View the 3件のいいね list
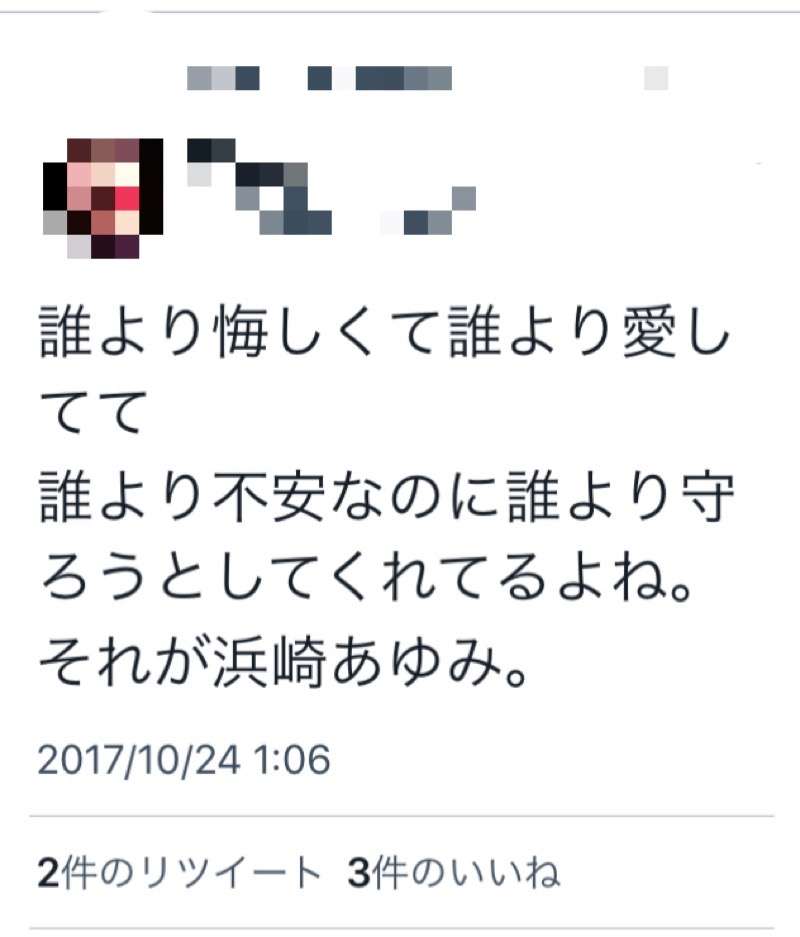800x937 pixels. tap(454, 873)
